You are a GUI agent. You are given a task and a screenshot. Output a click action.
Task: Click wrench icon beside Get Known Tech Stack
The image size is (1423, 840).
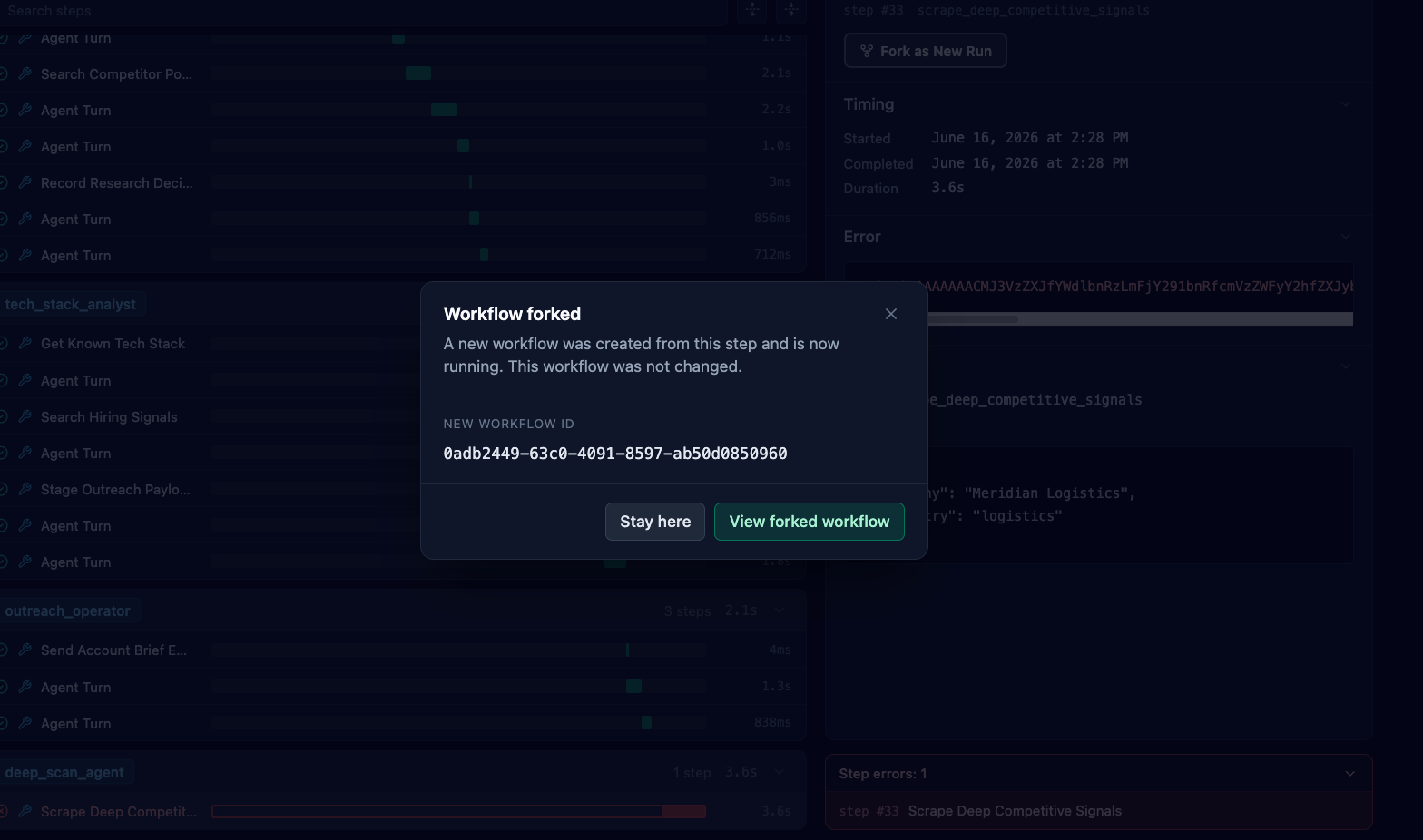coord(25,343)
